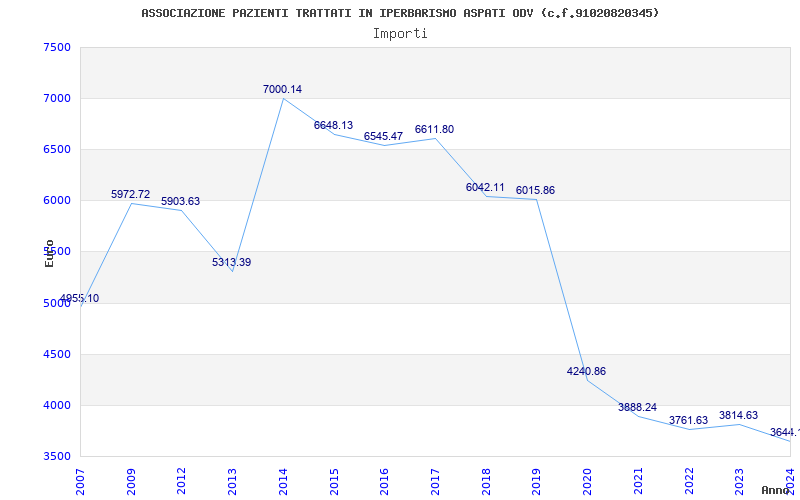Click the 3814.63 data label
Screen dimensions: 800x500
(738, 415)
